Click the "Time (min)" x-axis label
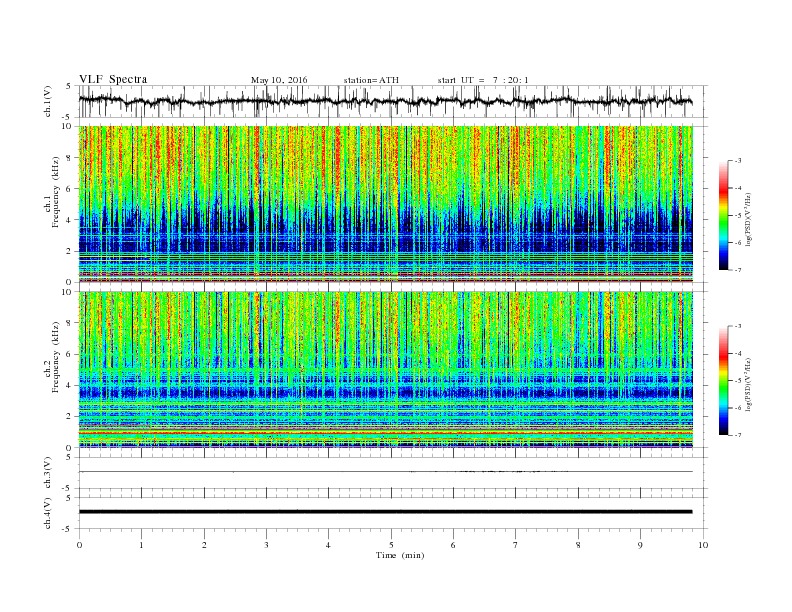792x612 pixels. (400, 555)
